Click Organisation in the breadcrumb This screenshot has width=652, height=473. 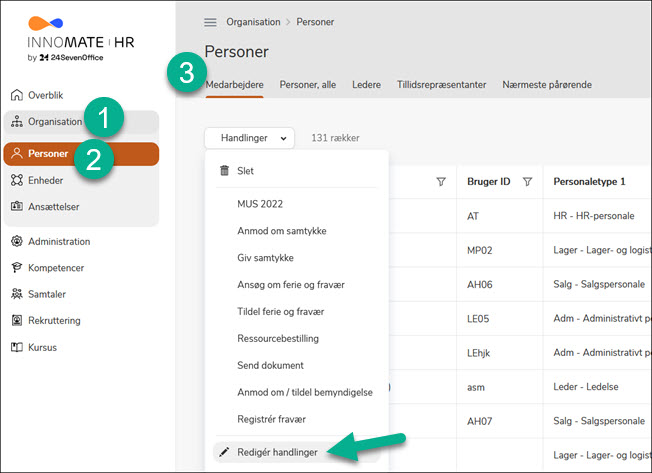click(x=252, y=22)
